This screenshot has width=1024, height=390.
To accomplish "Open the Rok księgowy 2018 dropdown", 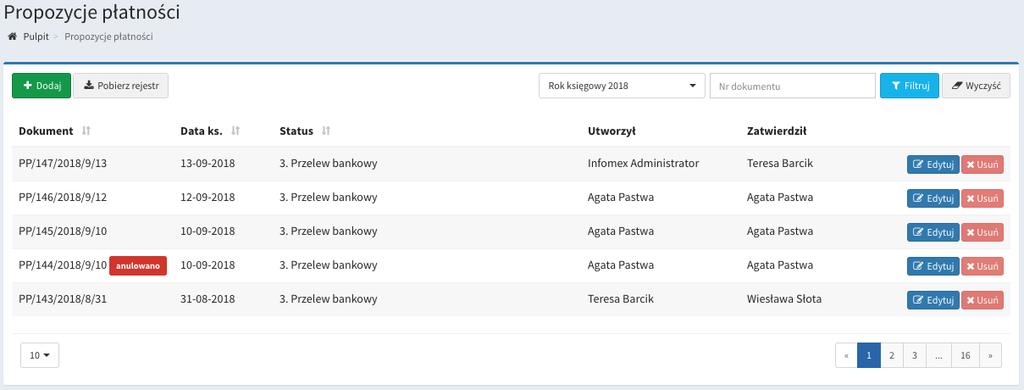I will coord(622,86).
